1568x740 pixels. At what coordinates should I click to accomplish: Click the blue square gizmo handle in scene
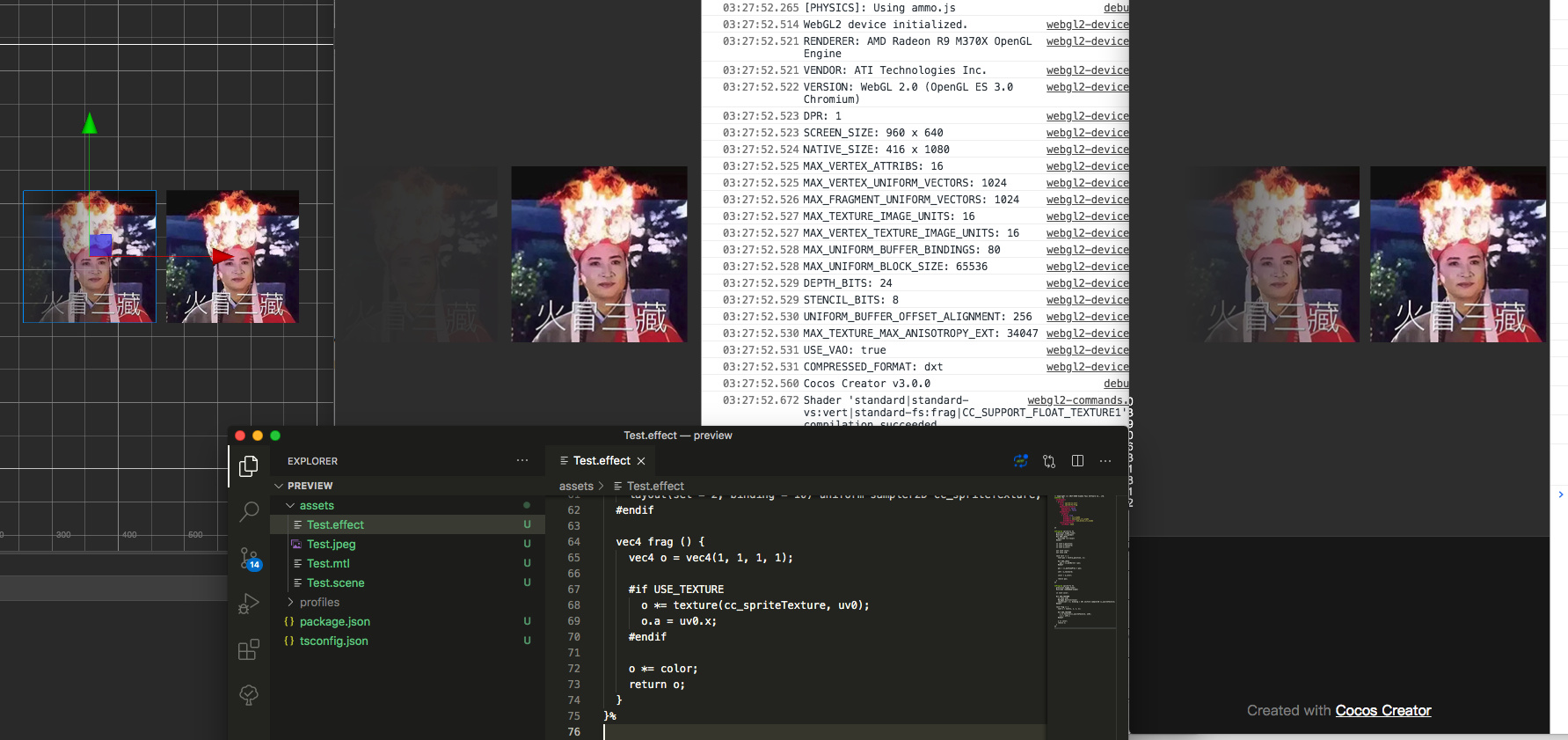click(x=100, y=245)
